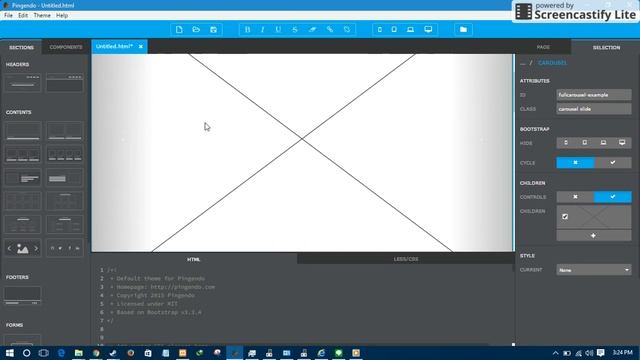Open the Action Center notifications icon
Screen dimensions: 640x360
click(600, 353)
